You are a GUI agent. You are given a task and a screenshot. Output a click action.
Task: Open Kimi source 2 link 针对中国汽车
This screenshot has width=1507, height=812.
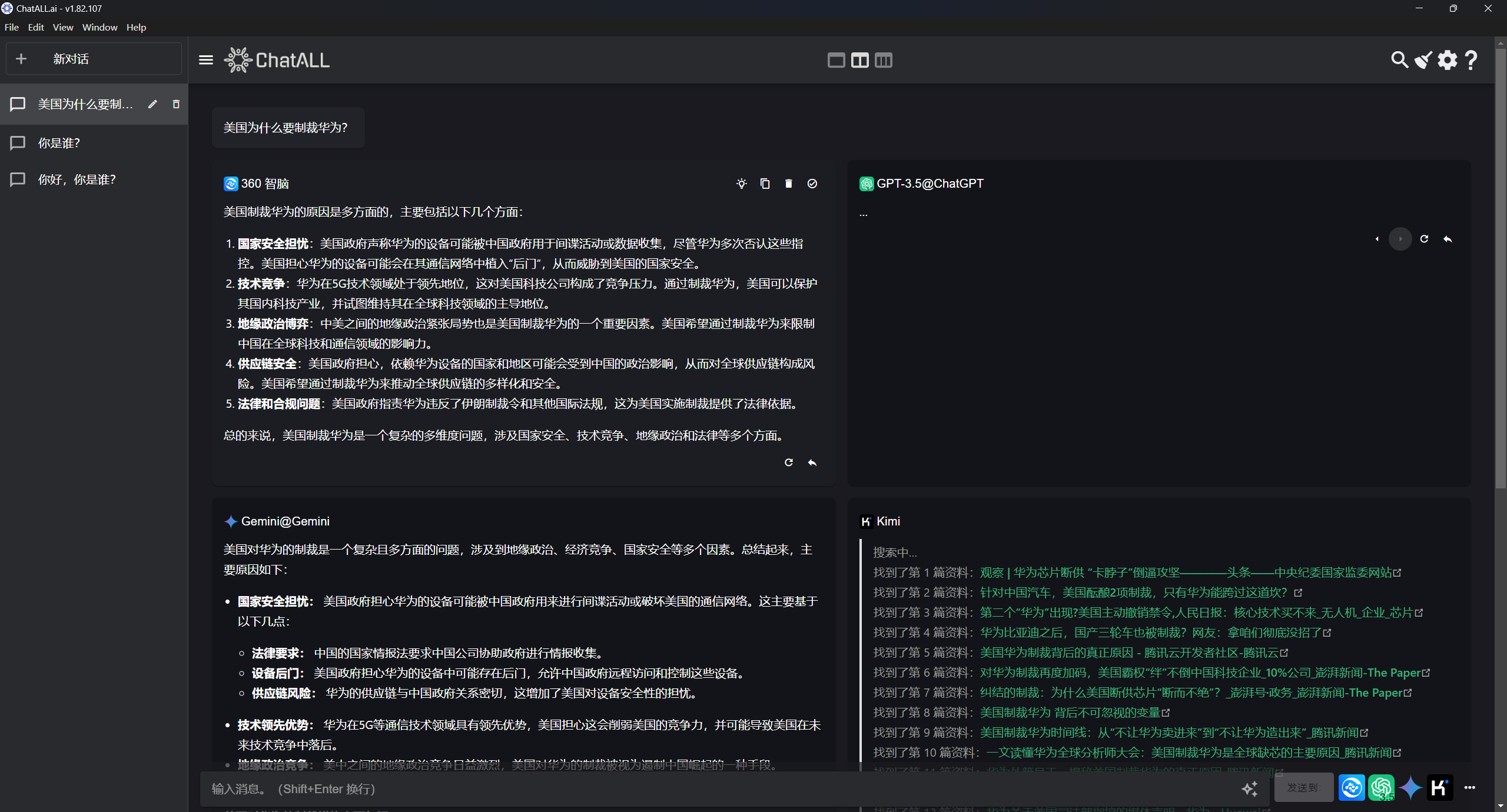[1140, 593]
